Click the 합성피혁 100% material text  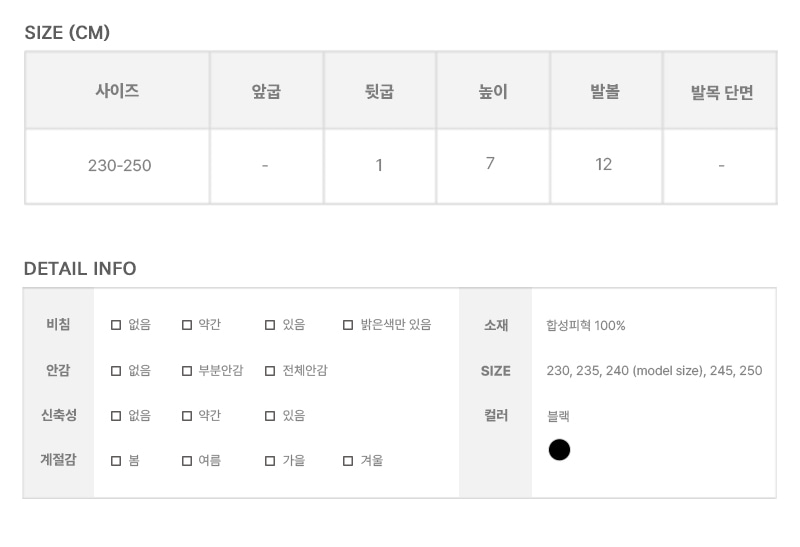point(586,326)
